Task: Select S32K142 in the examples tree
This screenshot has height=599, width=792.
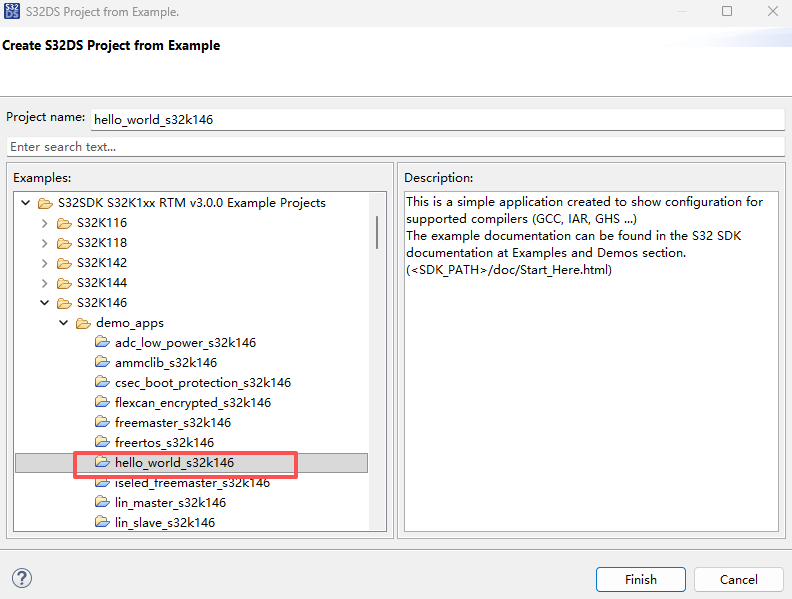Action: pos(102,263)
